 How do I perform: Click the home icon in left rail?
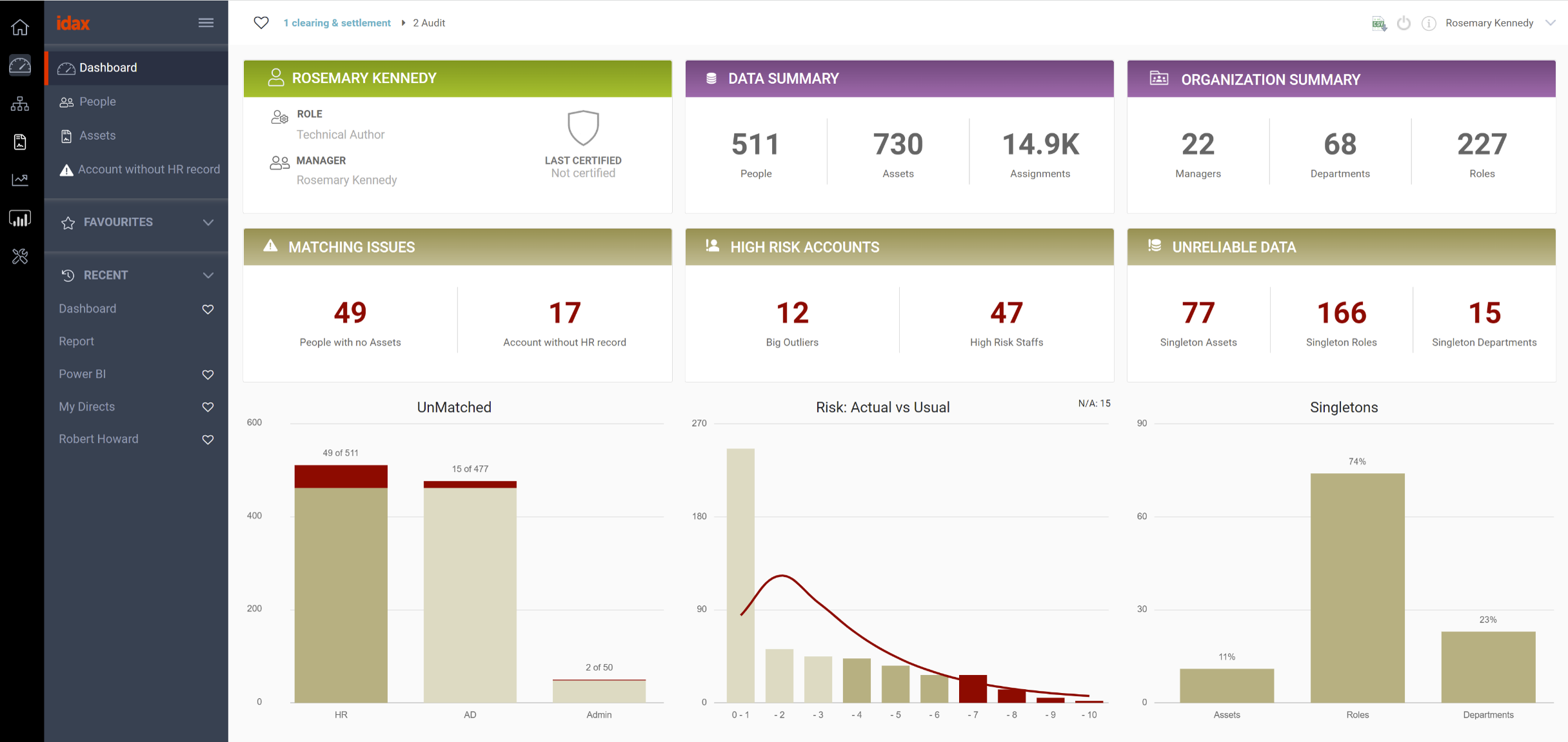coord(20,27)
